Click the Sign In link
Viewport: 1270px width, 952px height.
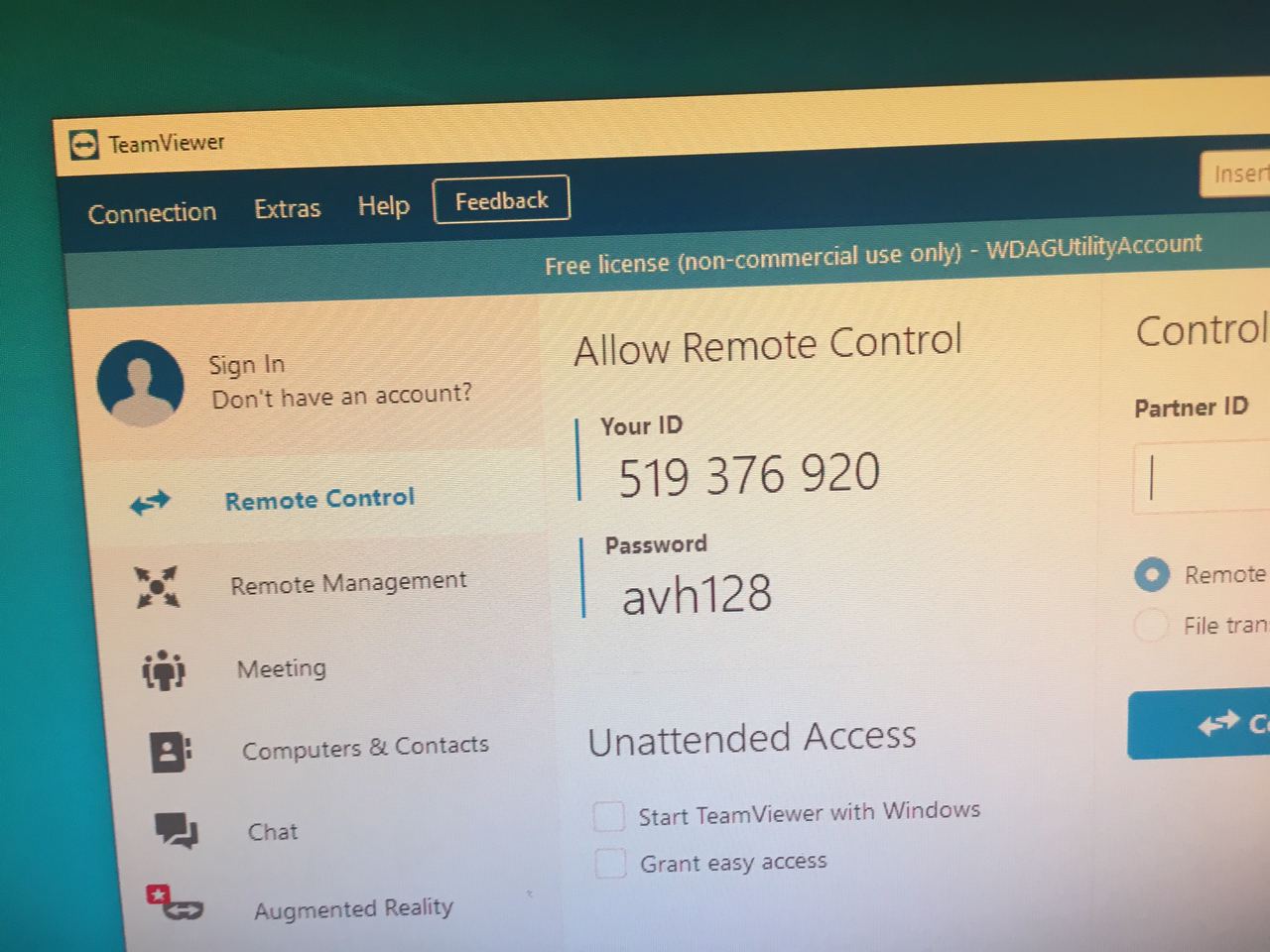point(246,365)
